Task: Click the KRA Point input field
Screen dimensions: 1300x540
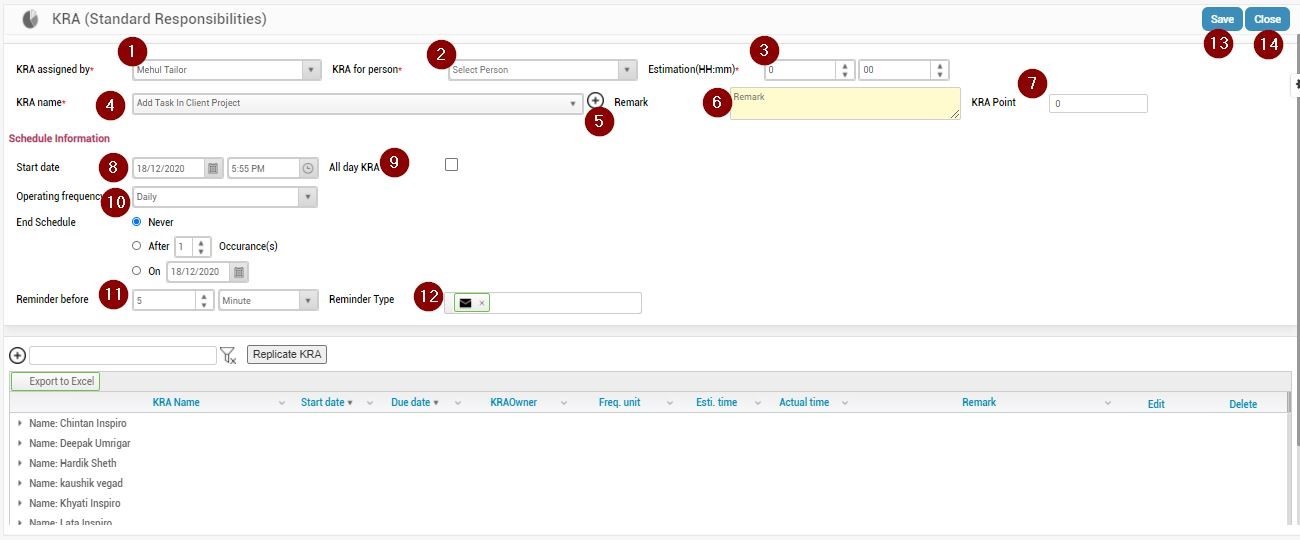Action: point(1098,103)
